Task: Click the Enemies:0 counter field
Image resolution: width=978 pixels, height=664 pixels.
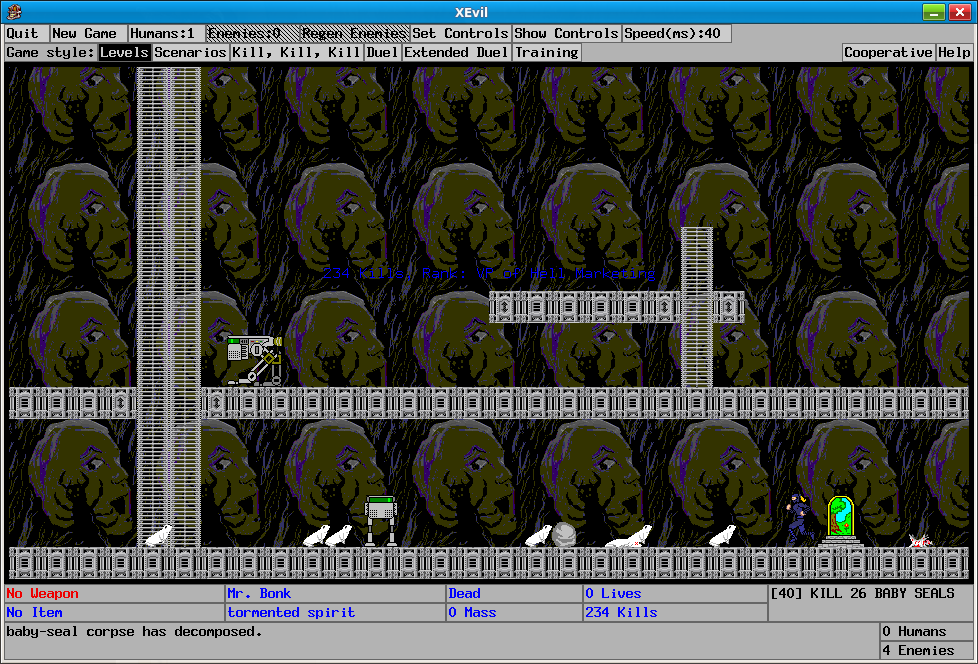Action: [x=253, y=34]
